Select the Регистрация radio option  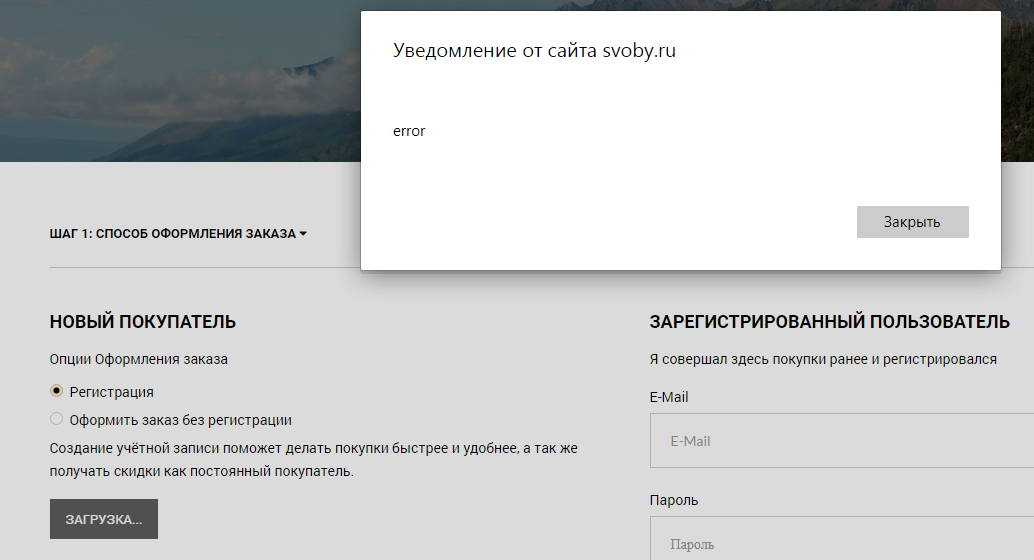click(x=57, y=391)
